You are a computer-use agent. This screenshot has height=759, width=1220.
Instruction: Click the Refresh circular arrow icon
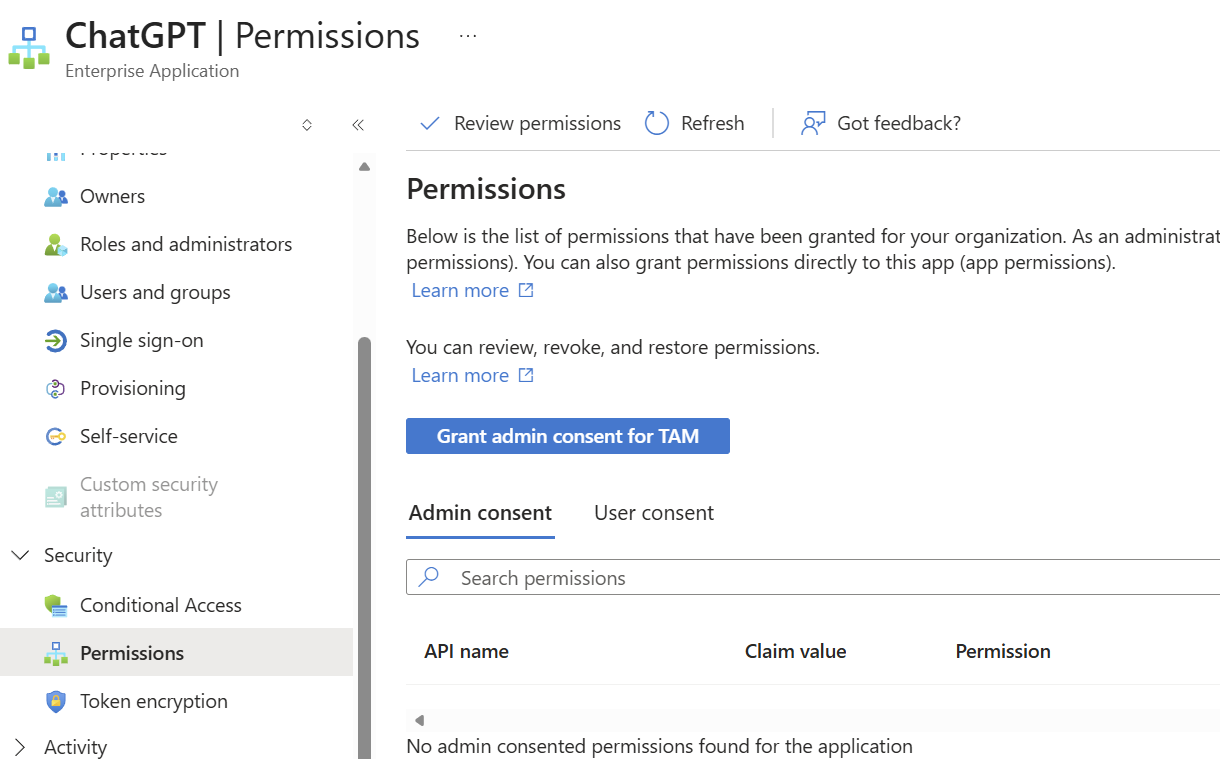pos(656,123)
